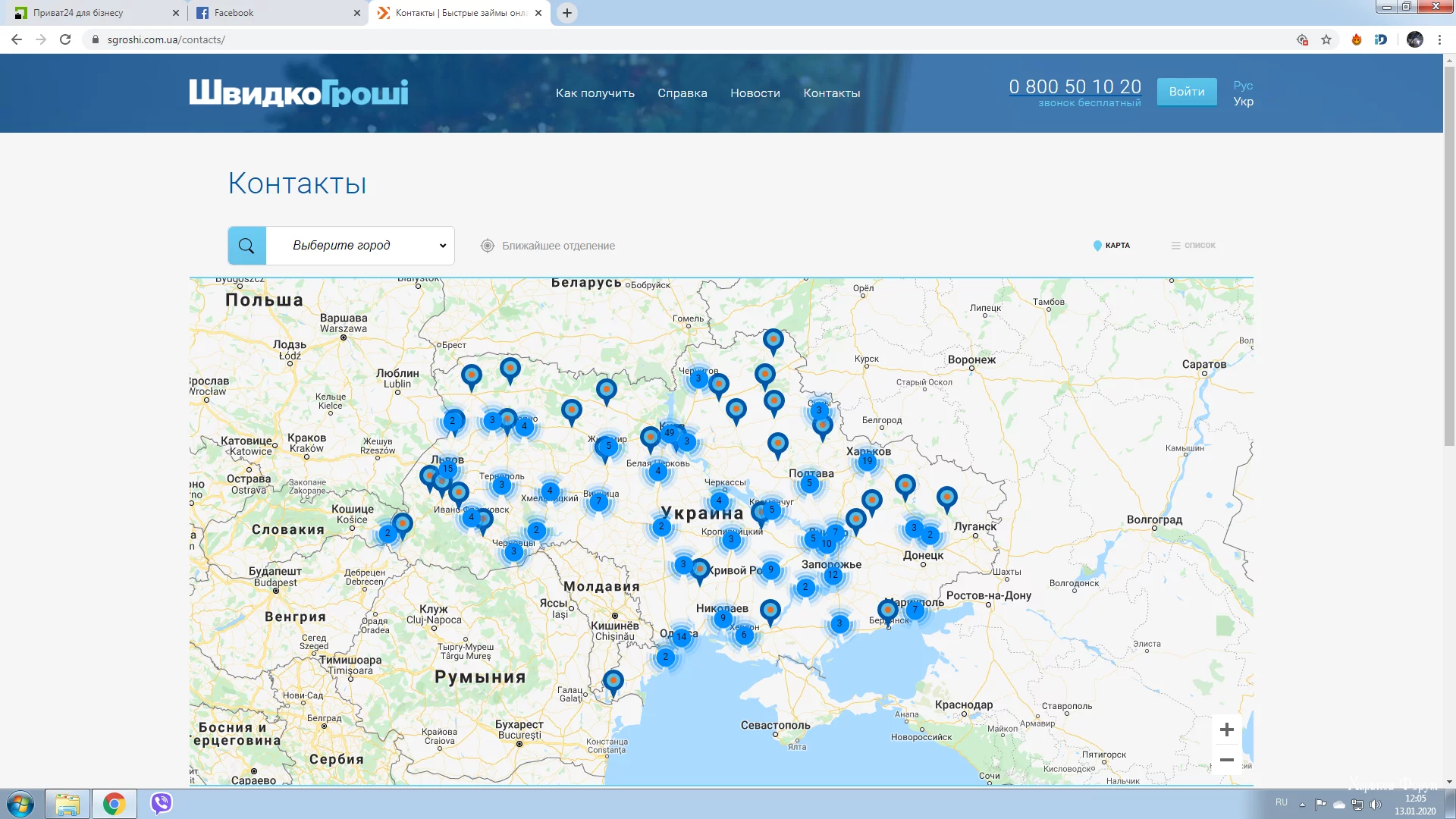Open the Выберите город dropdown
This screenshot has width=1456, height=819.
360,246
